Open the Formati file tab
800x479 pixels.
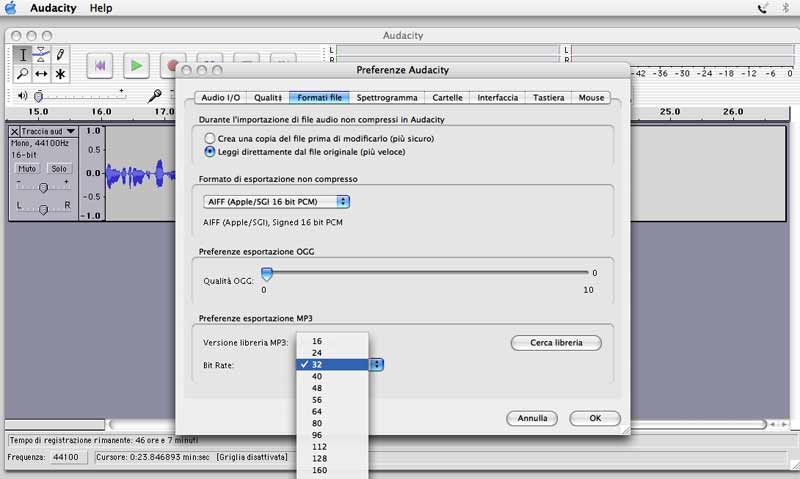pyautogui.click(x=319, y=97)
